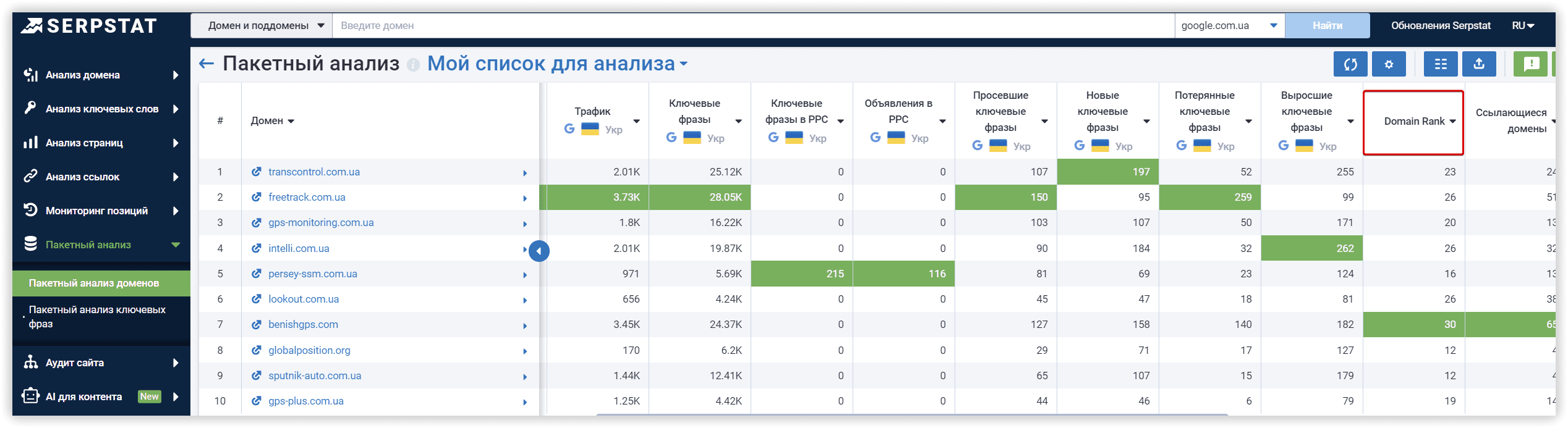
Task: Open the persey-ssm.com.ua domain link
Action: (313, 274)
